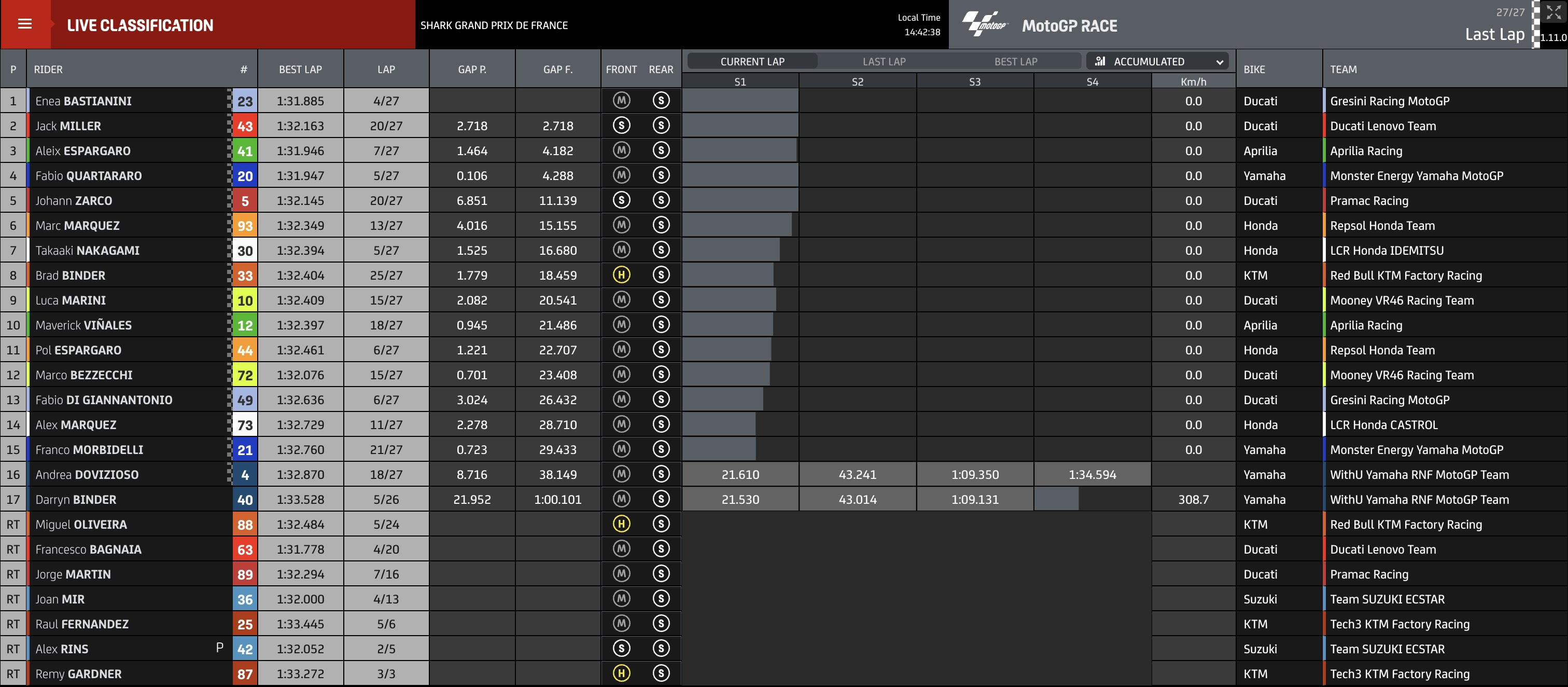Click Quartararo's blue number 20 badge
The height and width of the screenshot is (687, 1568).
pos(245,175)
